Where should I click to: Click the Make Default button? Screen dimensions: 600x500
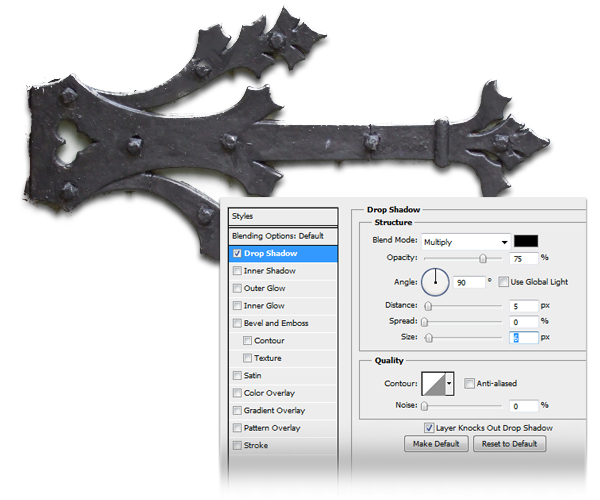tap(436, 444)
